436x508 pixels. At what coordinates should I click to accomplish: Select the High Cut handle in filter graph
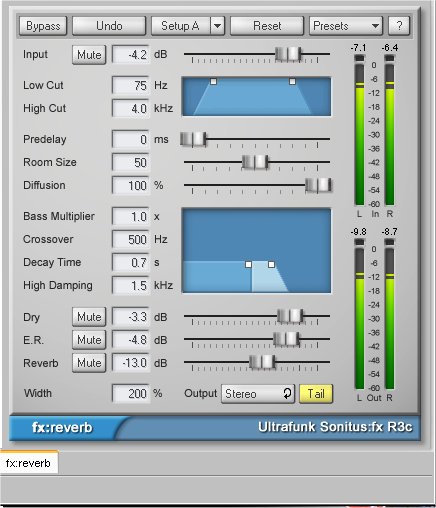point(292,81)
